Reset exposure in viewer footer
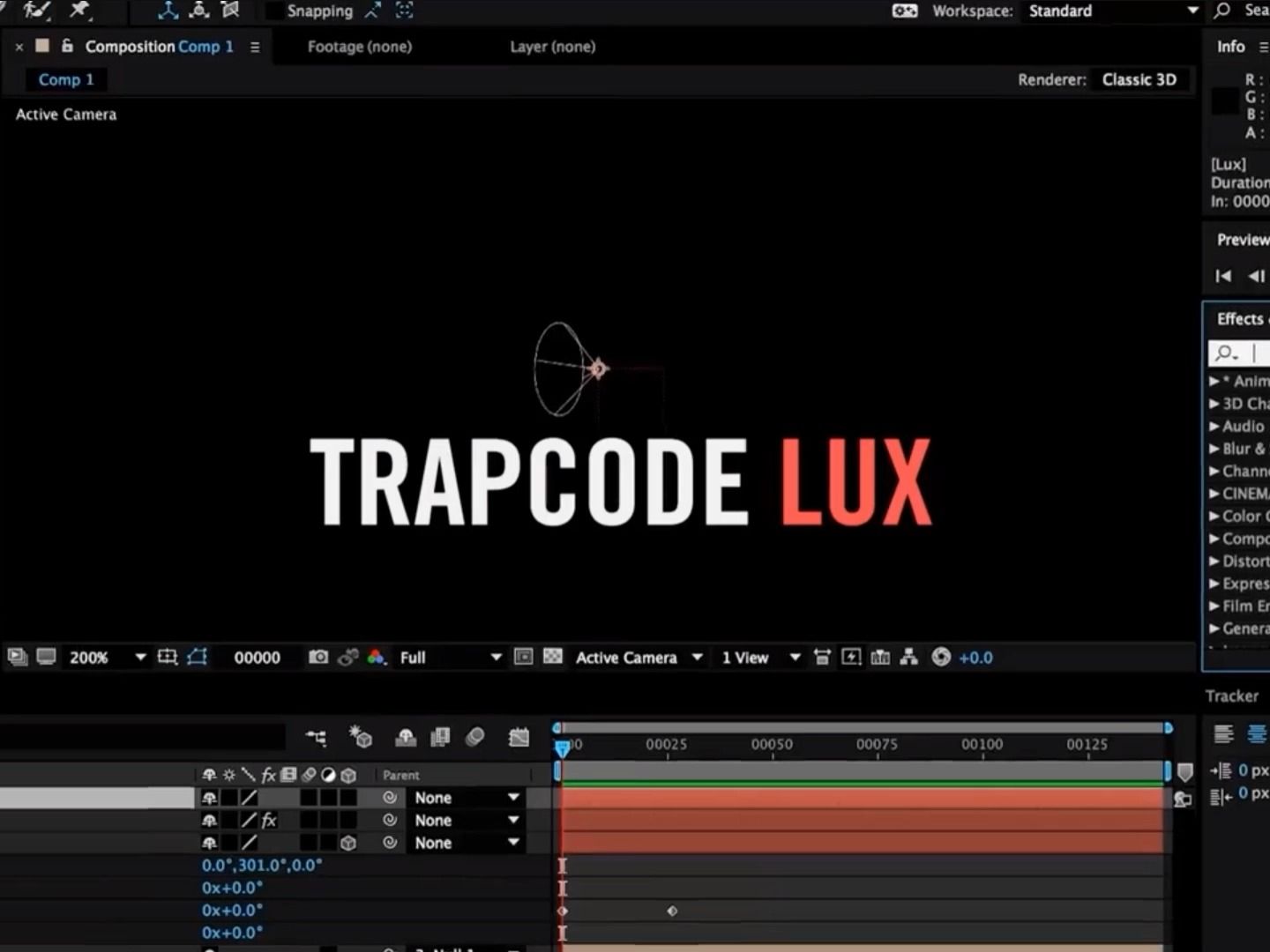This screenshot has width=1270, height=952. coord(941,657)
